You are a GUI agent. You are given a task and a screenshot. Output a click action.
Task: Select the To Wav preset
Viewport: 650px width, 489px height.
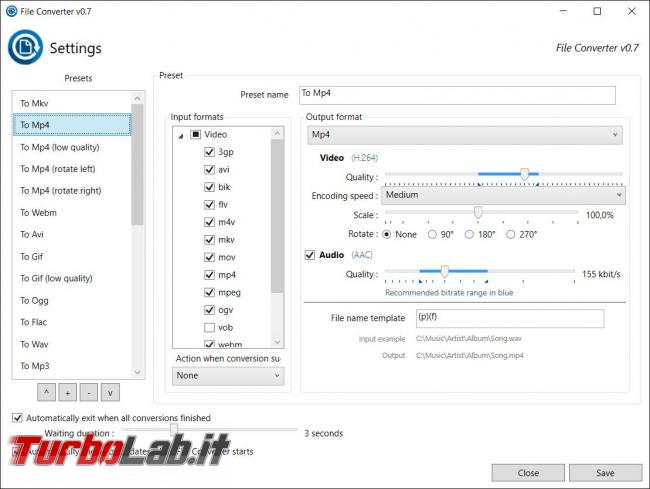click(x=72, y=344)
